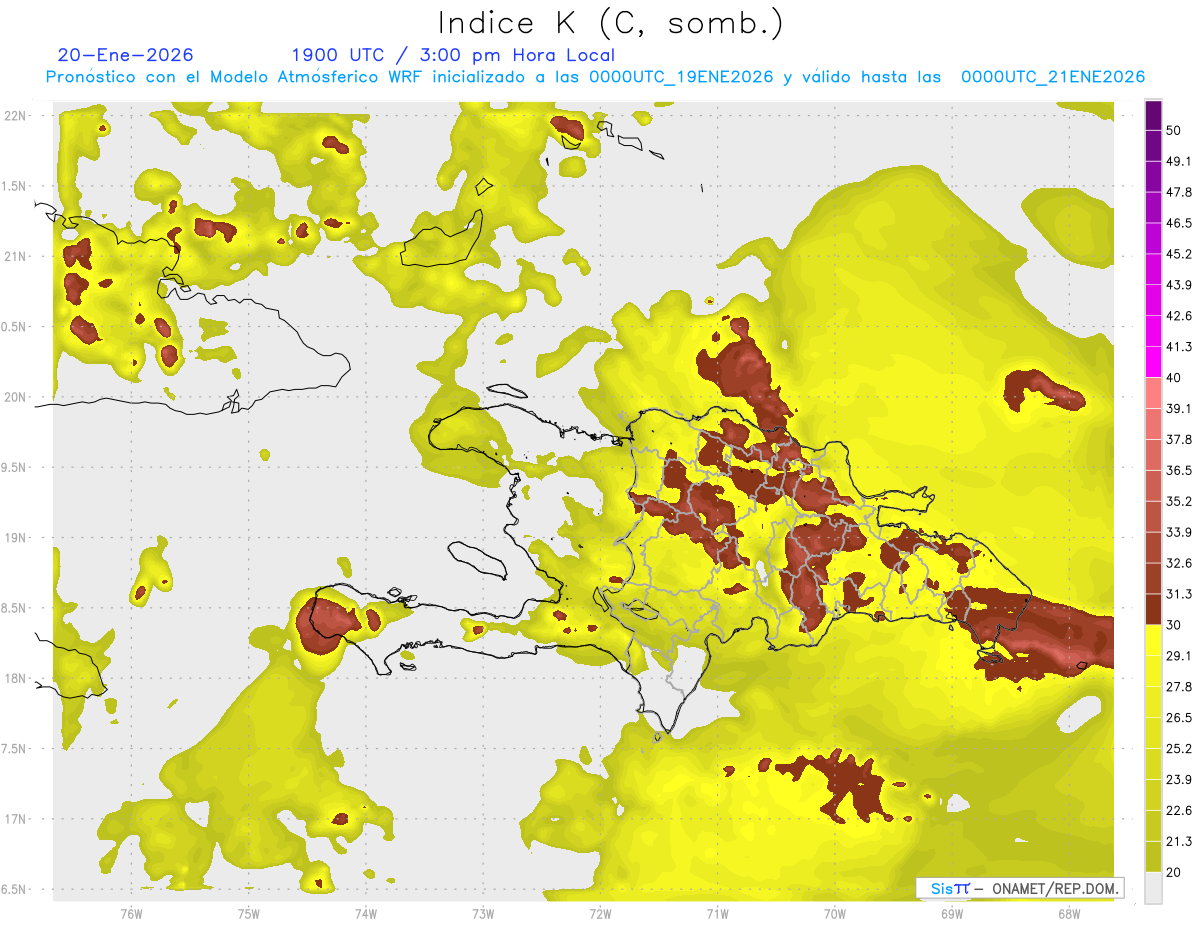Click the '21N' latitude axis label

(x=15, y=256)
